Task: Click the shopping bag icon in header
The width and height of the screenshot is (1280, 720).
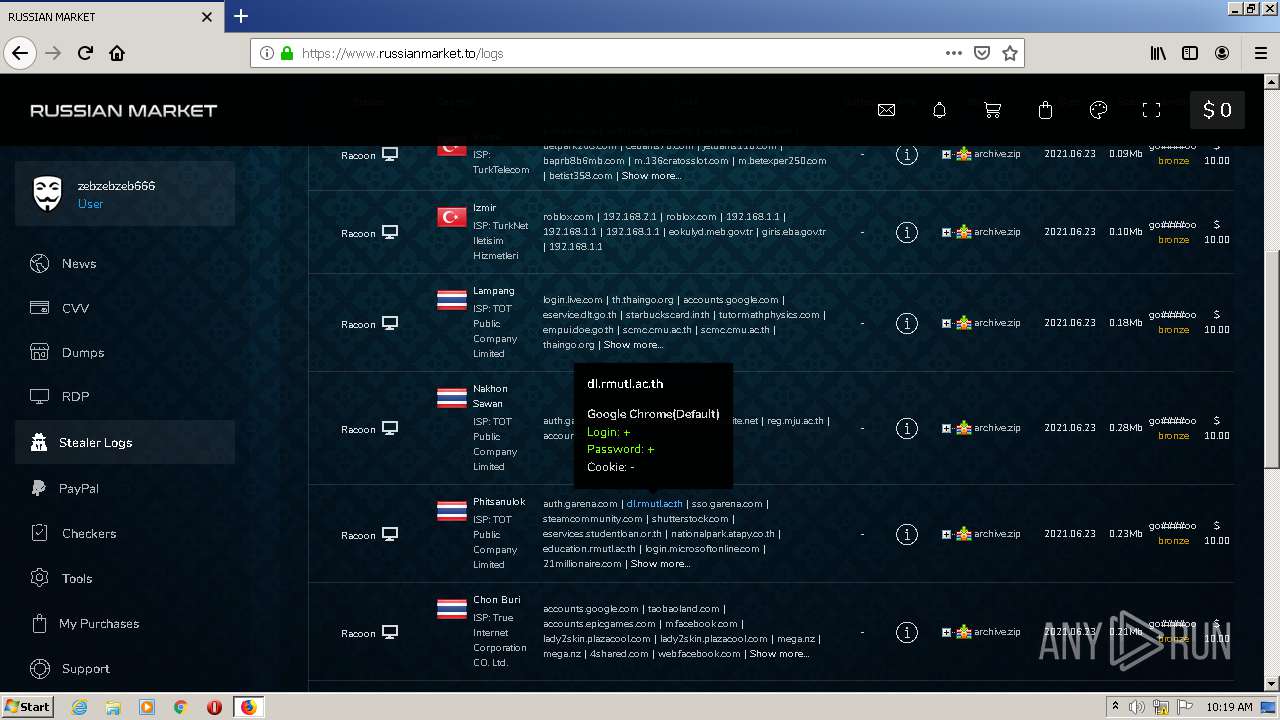Action: coord(1045,110)
